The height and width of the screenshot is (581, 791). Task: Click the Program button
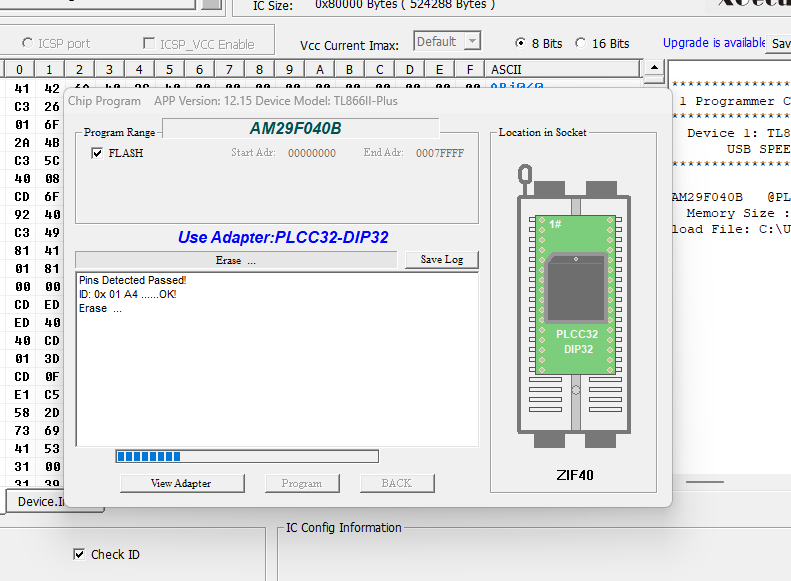pos(301,483)
